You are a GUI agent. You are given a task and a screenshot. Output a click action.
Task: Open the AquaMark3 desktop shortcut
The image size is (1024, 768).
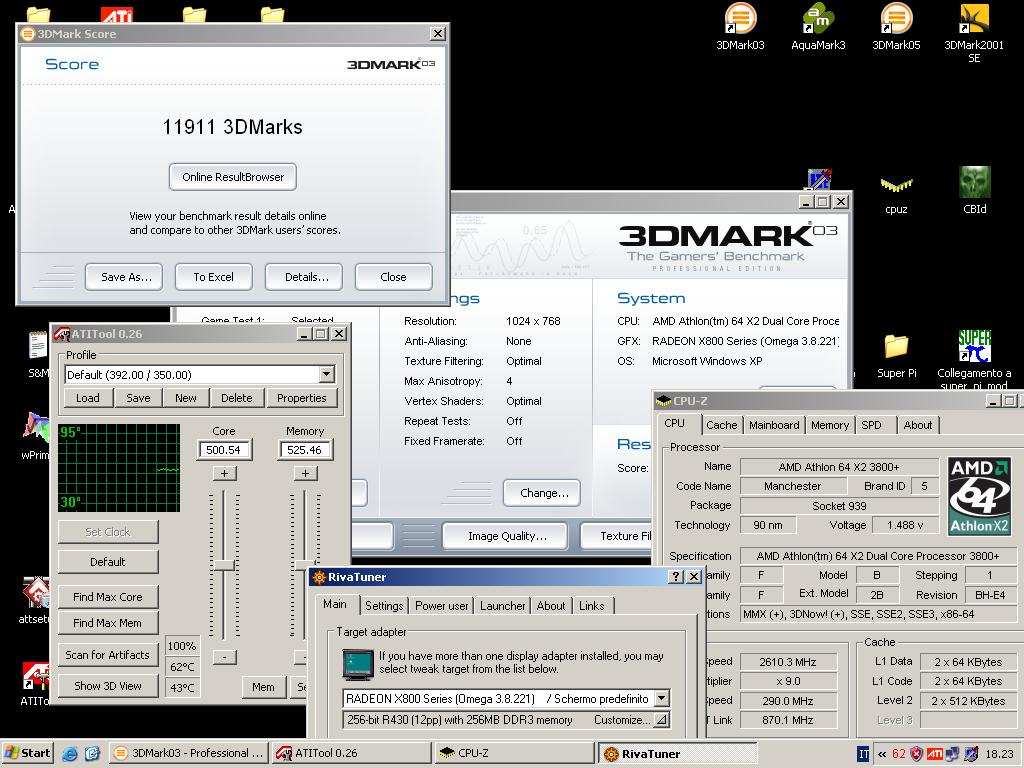(818, 26)
